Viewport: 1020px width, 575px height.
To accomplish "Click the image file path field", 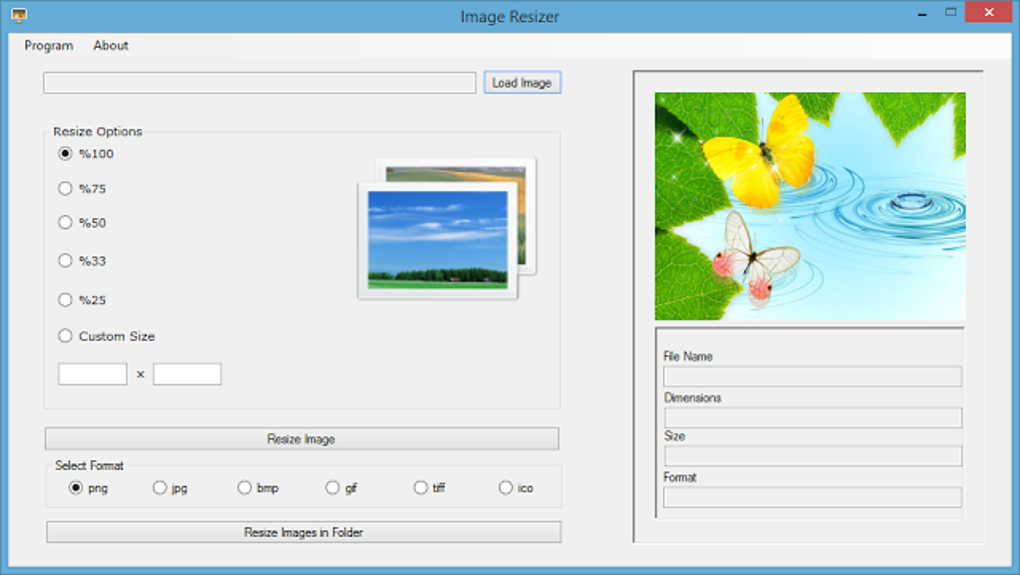I will [259, 83].
